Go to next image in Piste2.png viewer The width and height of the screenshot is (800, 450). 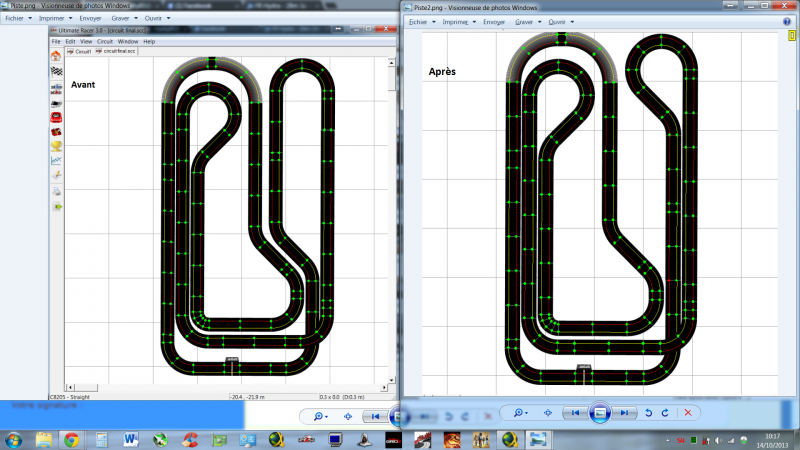coord(624,412)
